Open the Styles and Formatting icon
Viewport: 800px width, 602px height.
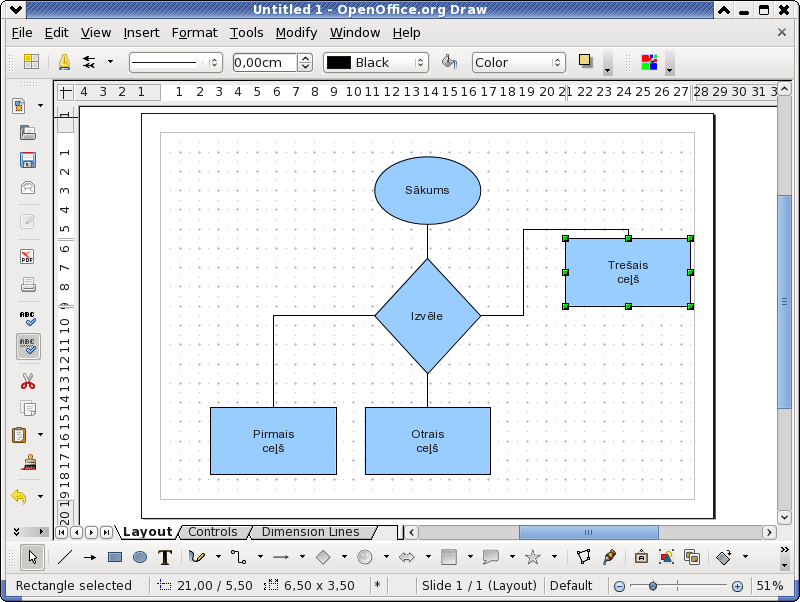[31, 62]
